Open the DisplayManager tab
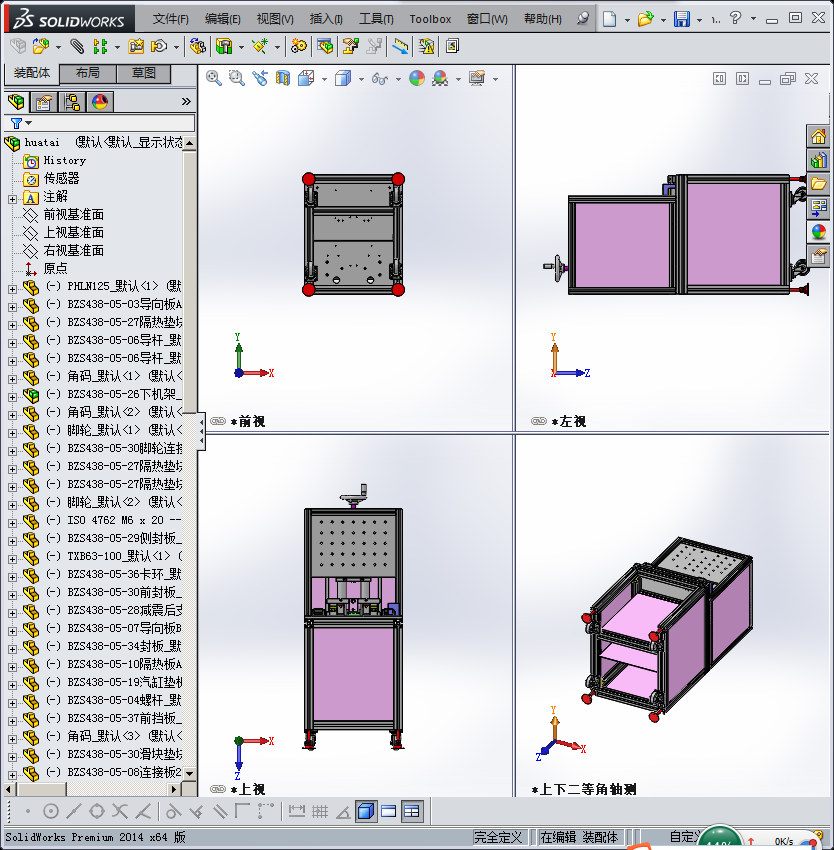This screenshot has width=834, height=850. (x=100, y=102)
